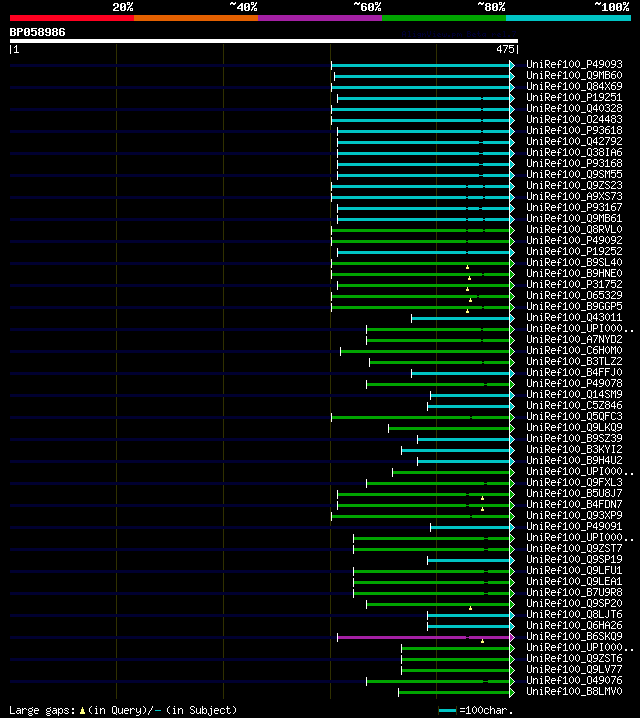
Task: Select the UniRef100_Q42792 label
Action: click(x=574, y=141)
